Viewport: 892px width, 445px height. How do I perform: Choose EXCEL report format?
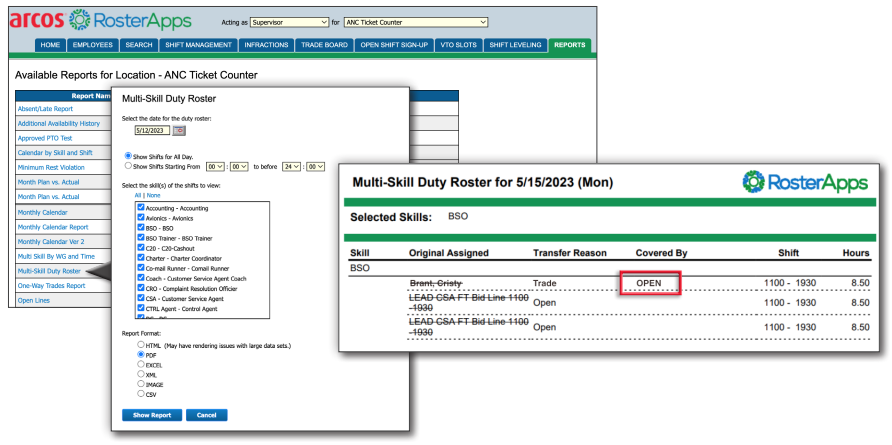point(141,364)
